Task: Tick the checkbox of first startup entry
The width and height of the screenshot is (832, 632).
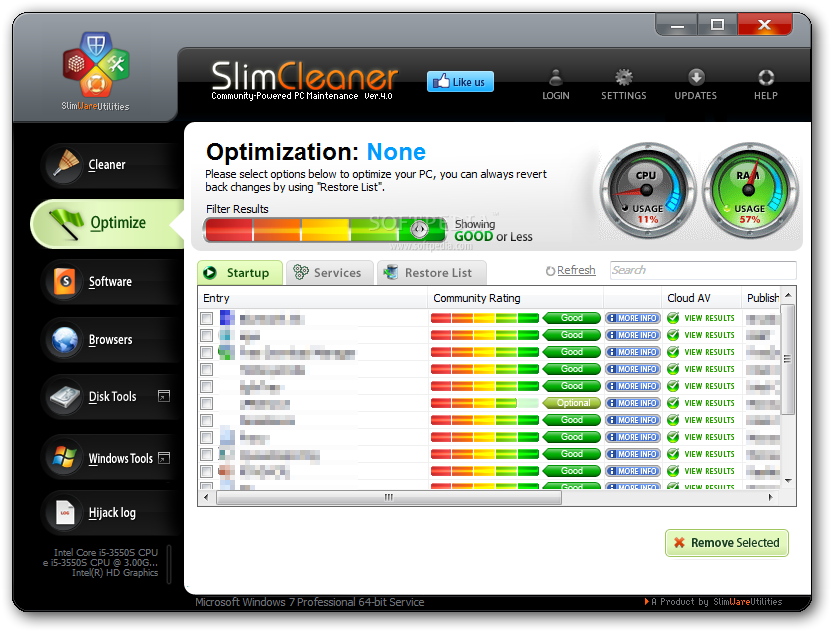Action: [207, 318]
